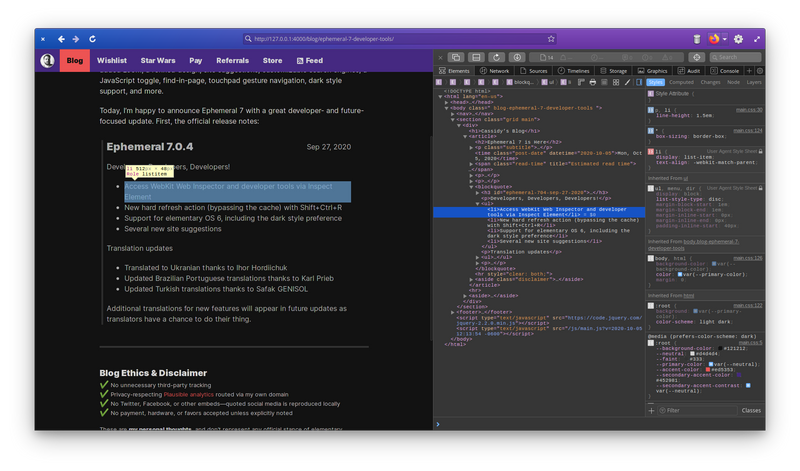Switch to the Sources tab
This screenshot has height=471, width=800.
(x=534, y=71)
